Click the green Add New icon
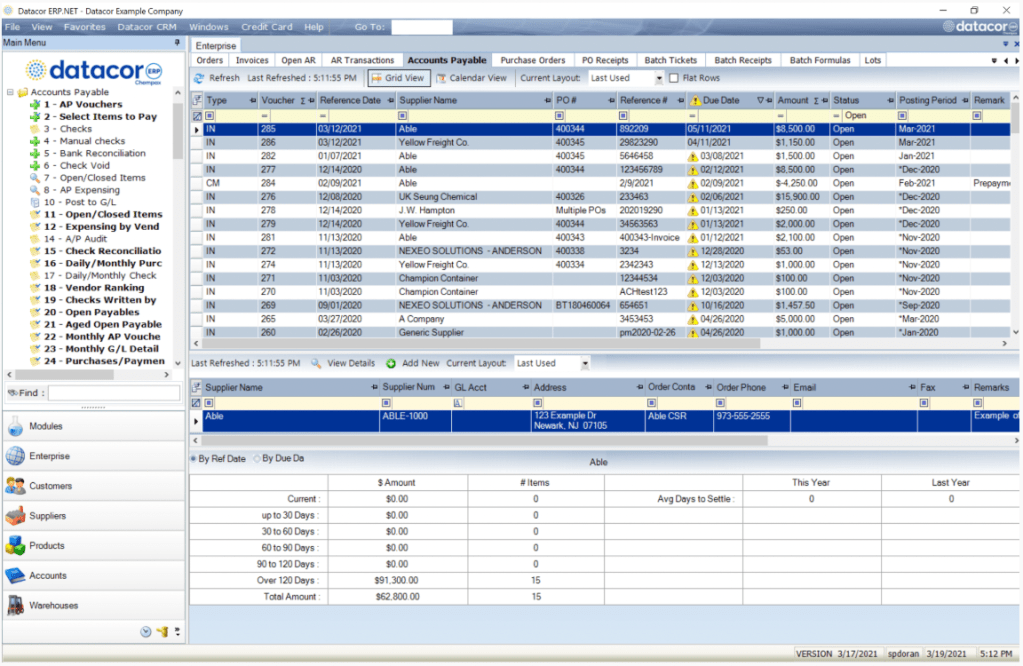This screenshot has width=1023, height=666. click(391, 364)
